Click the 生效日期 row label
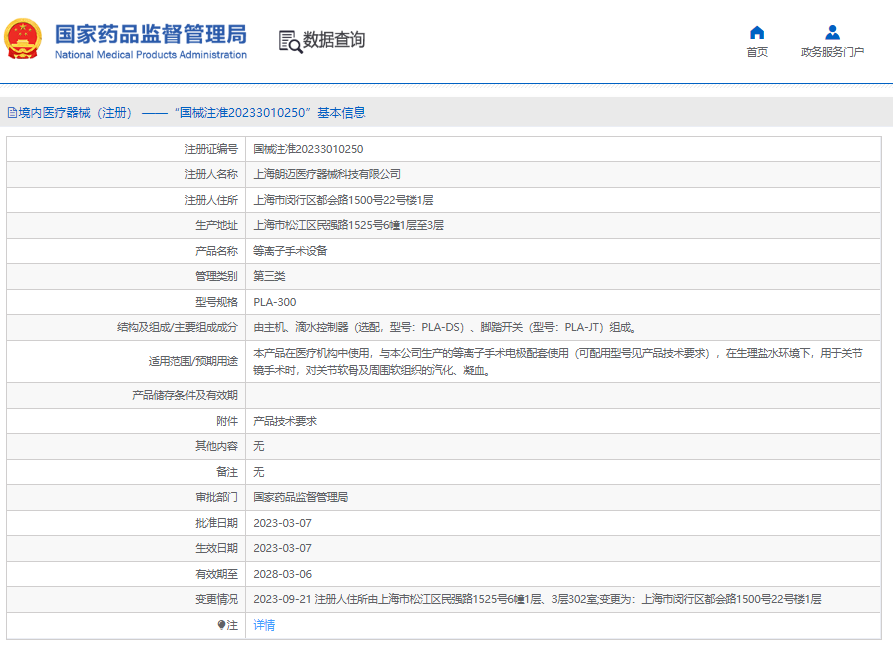Image resolution: width=893 pixels, height=646 pixels. pos(216,548)
